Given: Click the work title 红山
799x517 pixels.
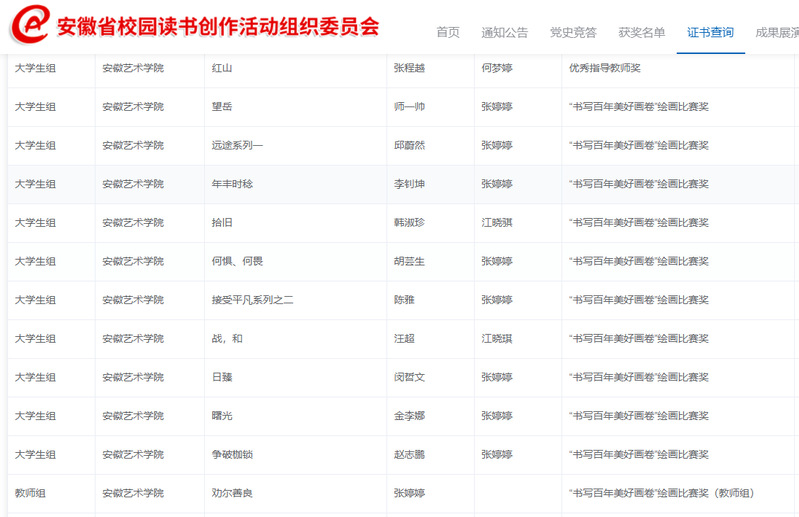Looking at the screenshot, I should click(222, 69).
